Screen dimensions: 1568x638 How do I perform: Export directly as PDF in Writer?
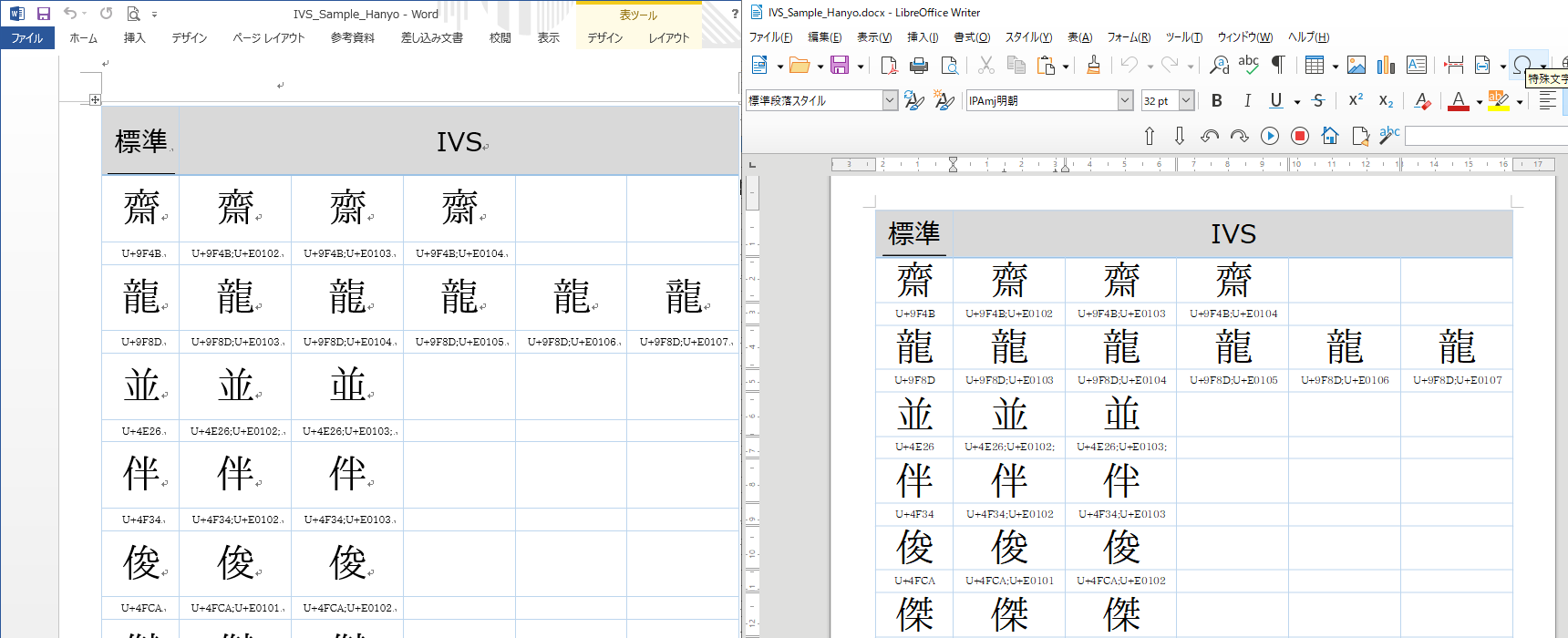coord(888,65)
